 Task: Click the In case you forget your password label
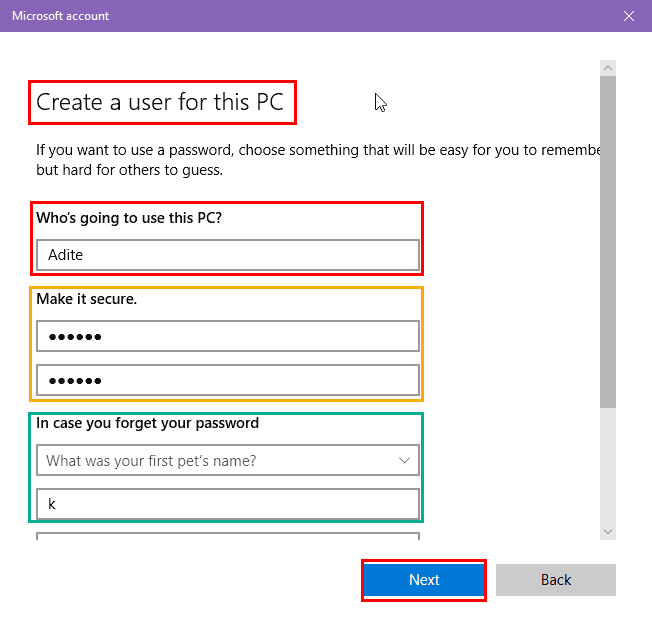coord(147,423)
